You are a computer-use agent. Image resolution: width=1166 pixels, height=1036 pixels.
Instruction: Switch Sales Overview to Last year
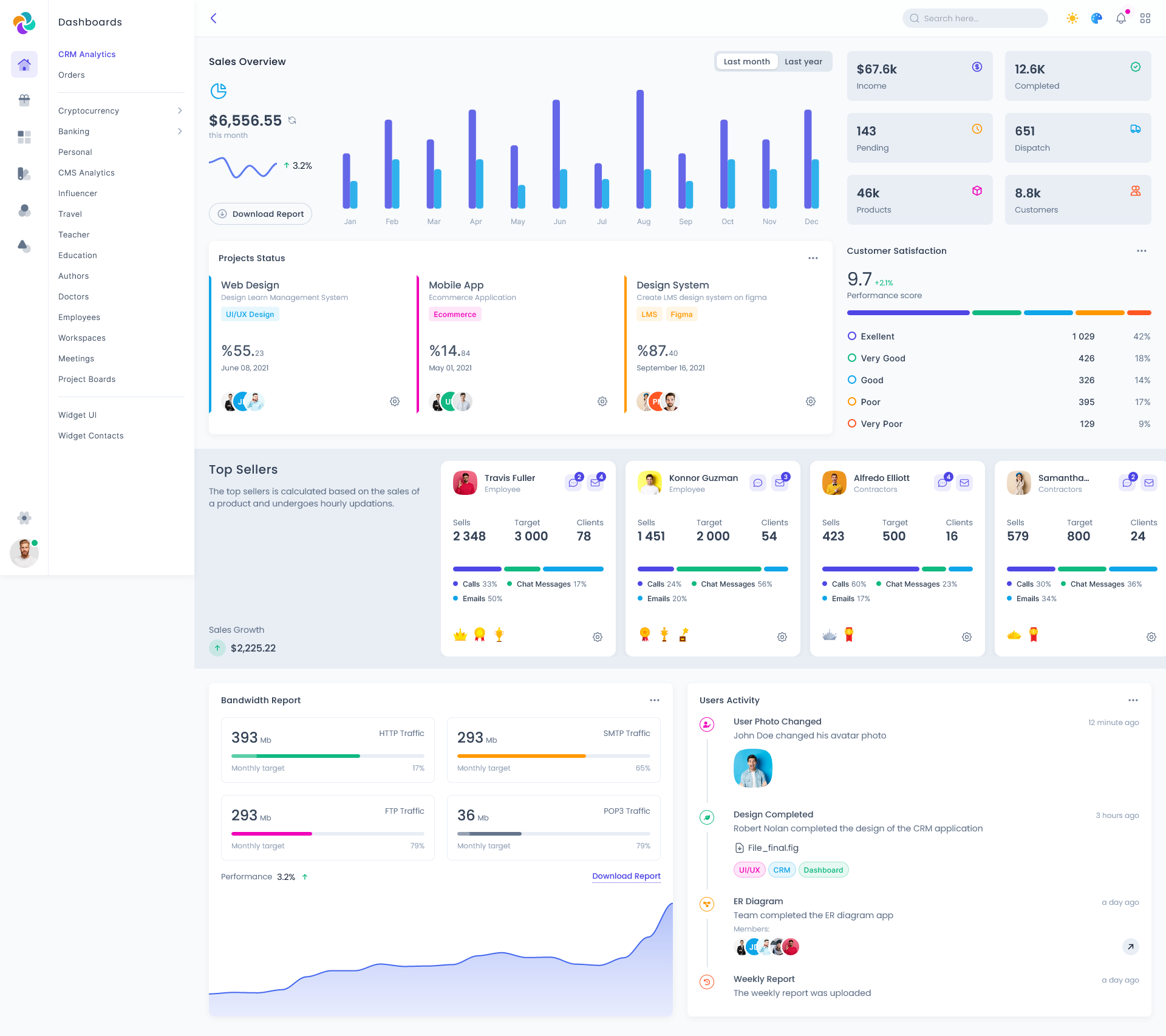803,61
